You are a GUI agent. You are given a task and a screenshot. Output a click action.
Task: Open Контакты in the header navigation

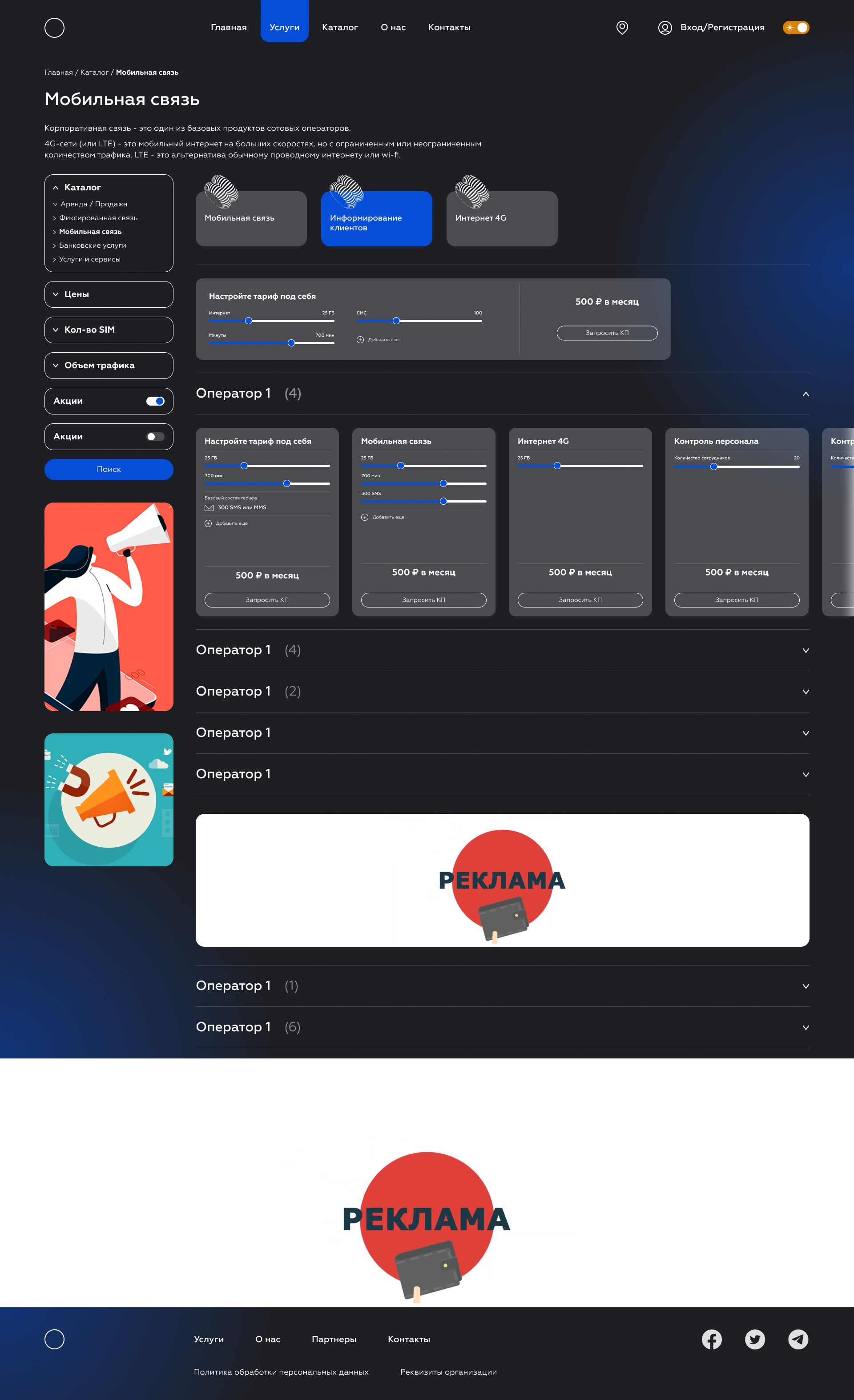pos(449,27)
